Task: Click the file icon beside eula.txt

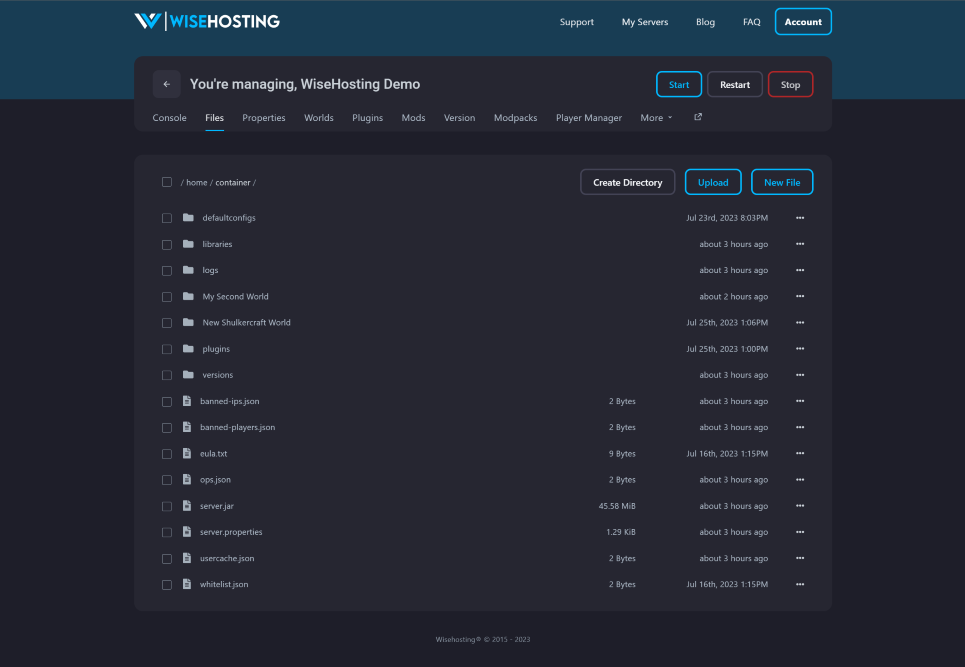Action: pos(186,453)
